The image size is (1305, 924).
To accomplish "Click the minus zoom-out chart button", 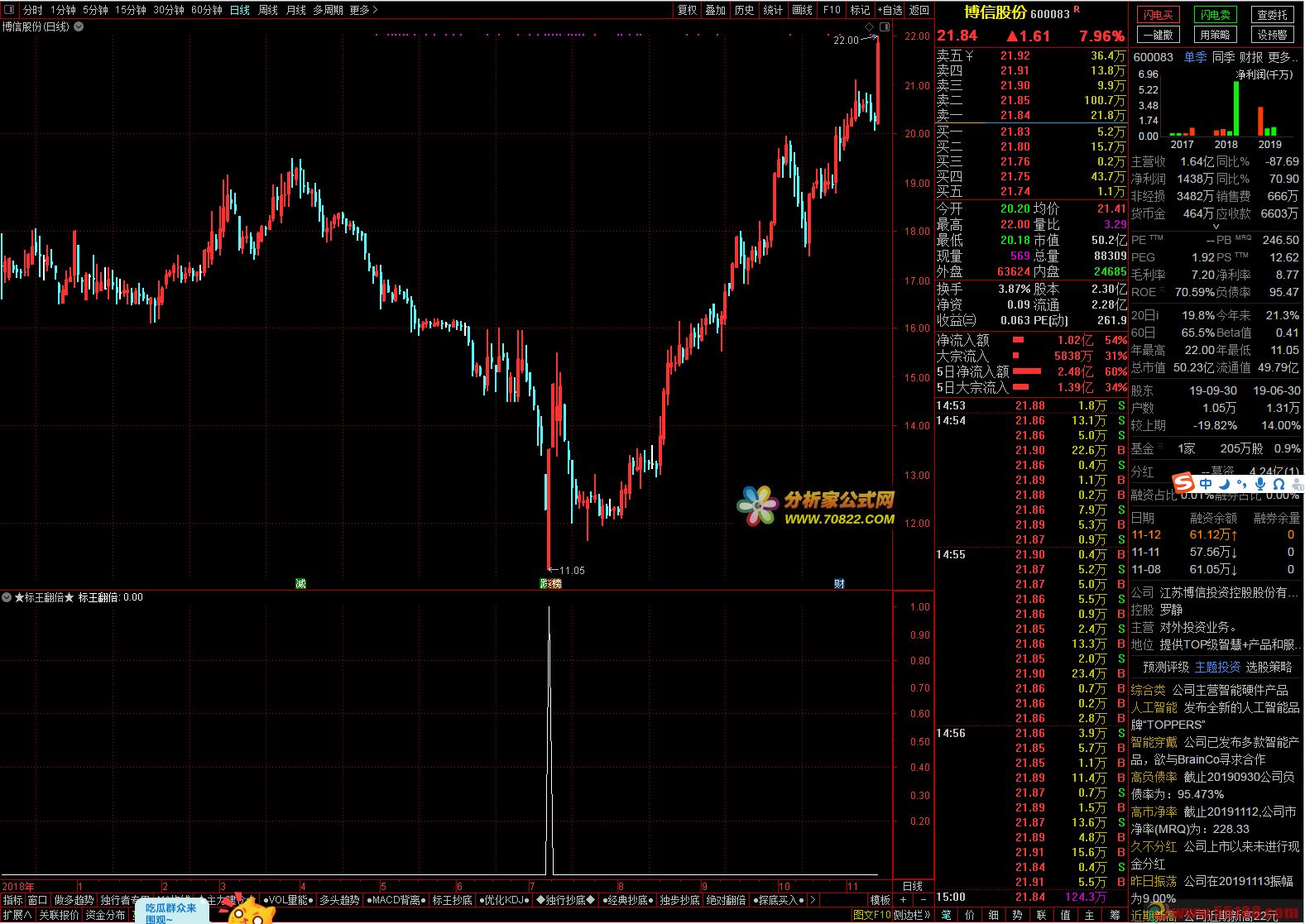I will [924, 900].
